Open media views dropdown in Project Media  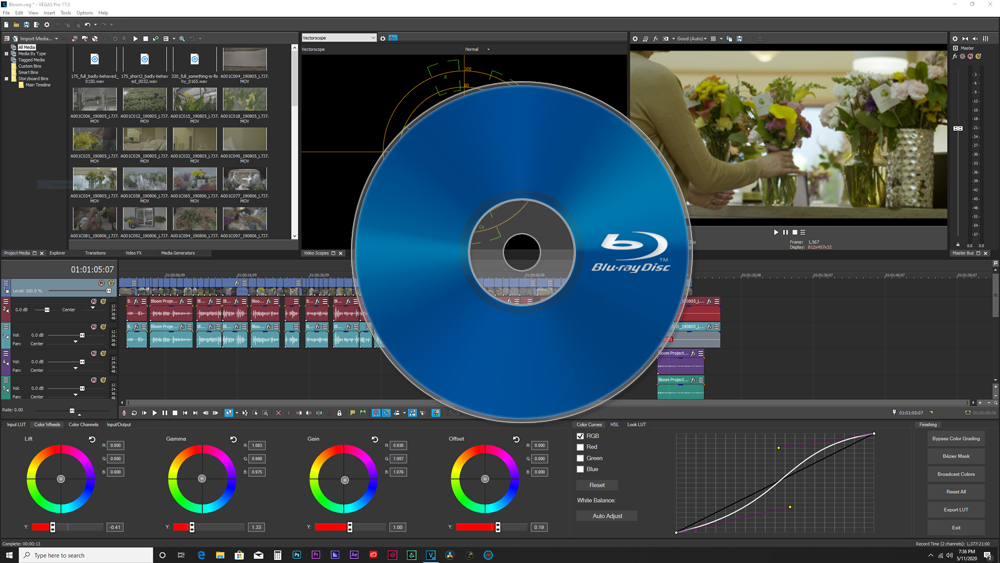click(x=173, y=39)
